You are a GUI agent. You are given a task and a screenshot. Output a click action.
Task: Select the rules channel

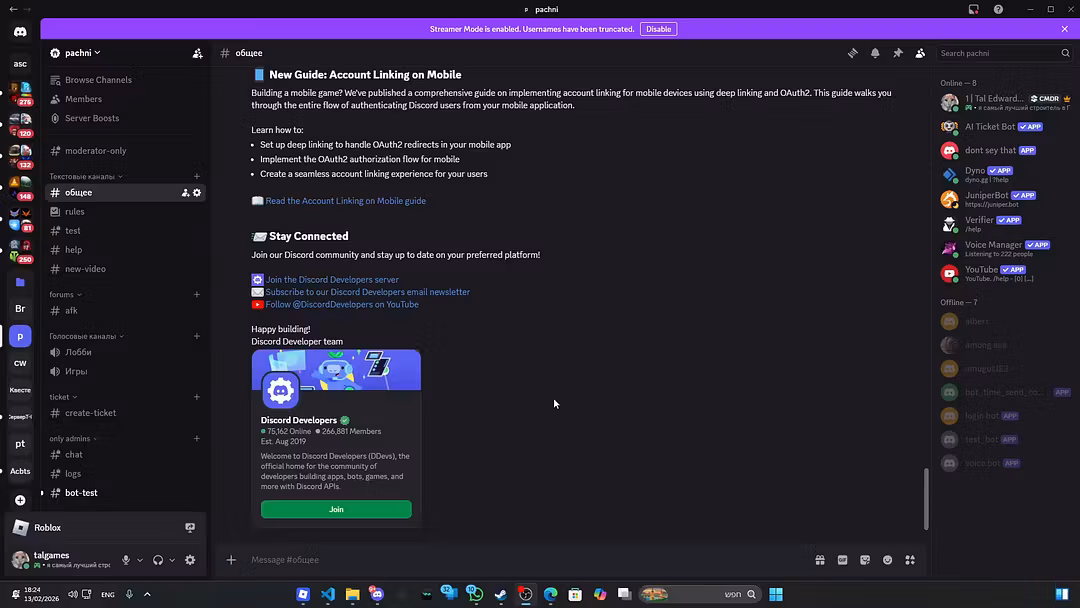(x=125, y=212)
